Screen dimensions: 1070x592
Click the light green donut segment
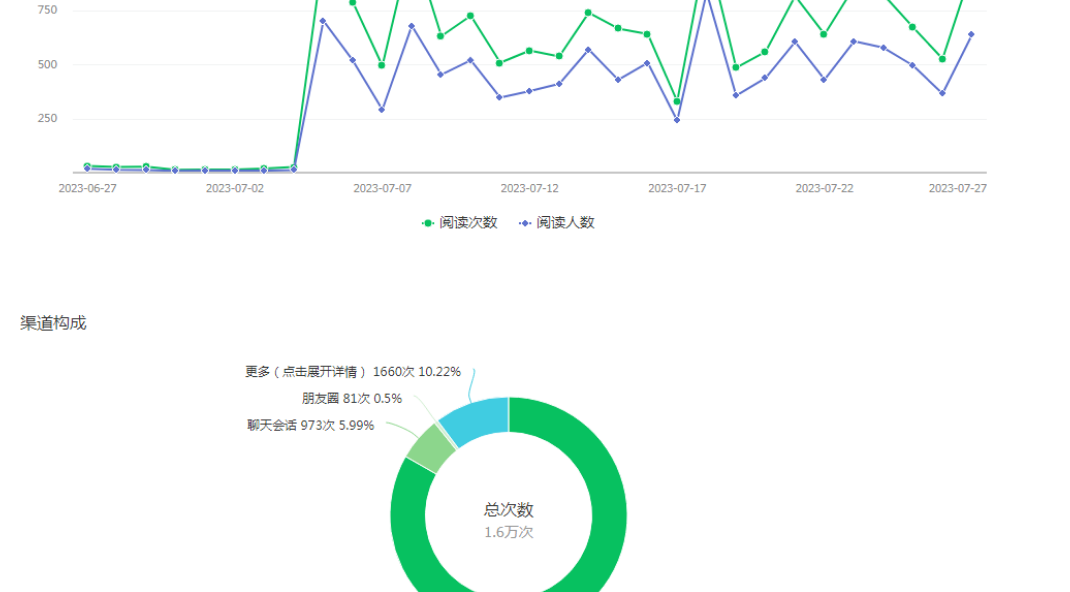coord(431,447)
